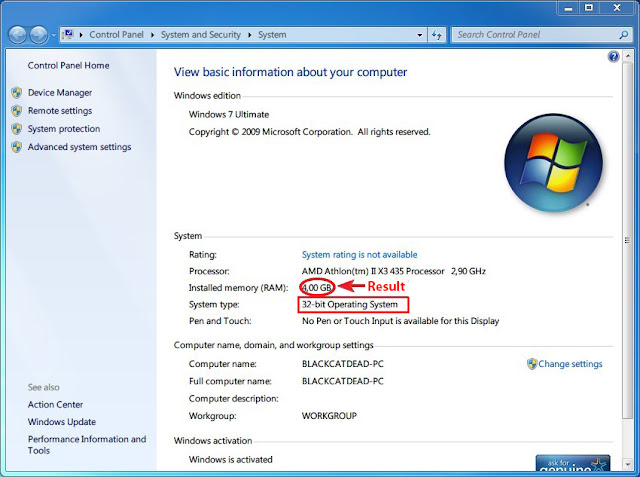The height and width of the screenshot is (477, 640).
Task: Click the magnifier search icon
Action: point(624,35)
